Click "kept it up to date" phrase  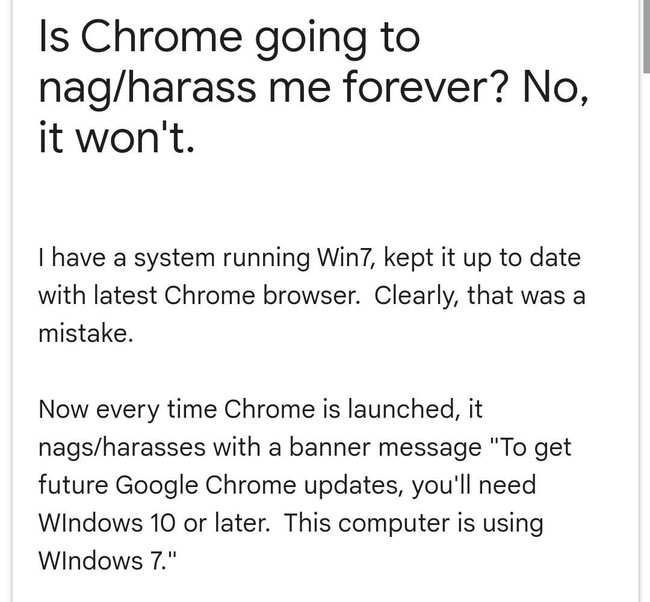(482, 258)
